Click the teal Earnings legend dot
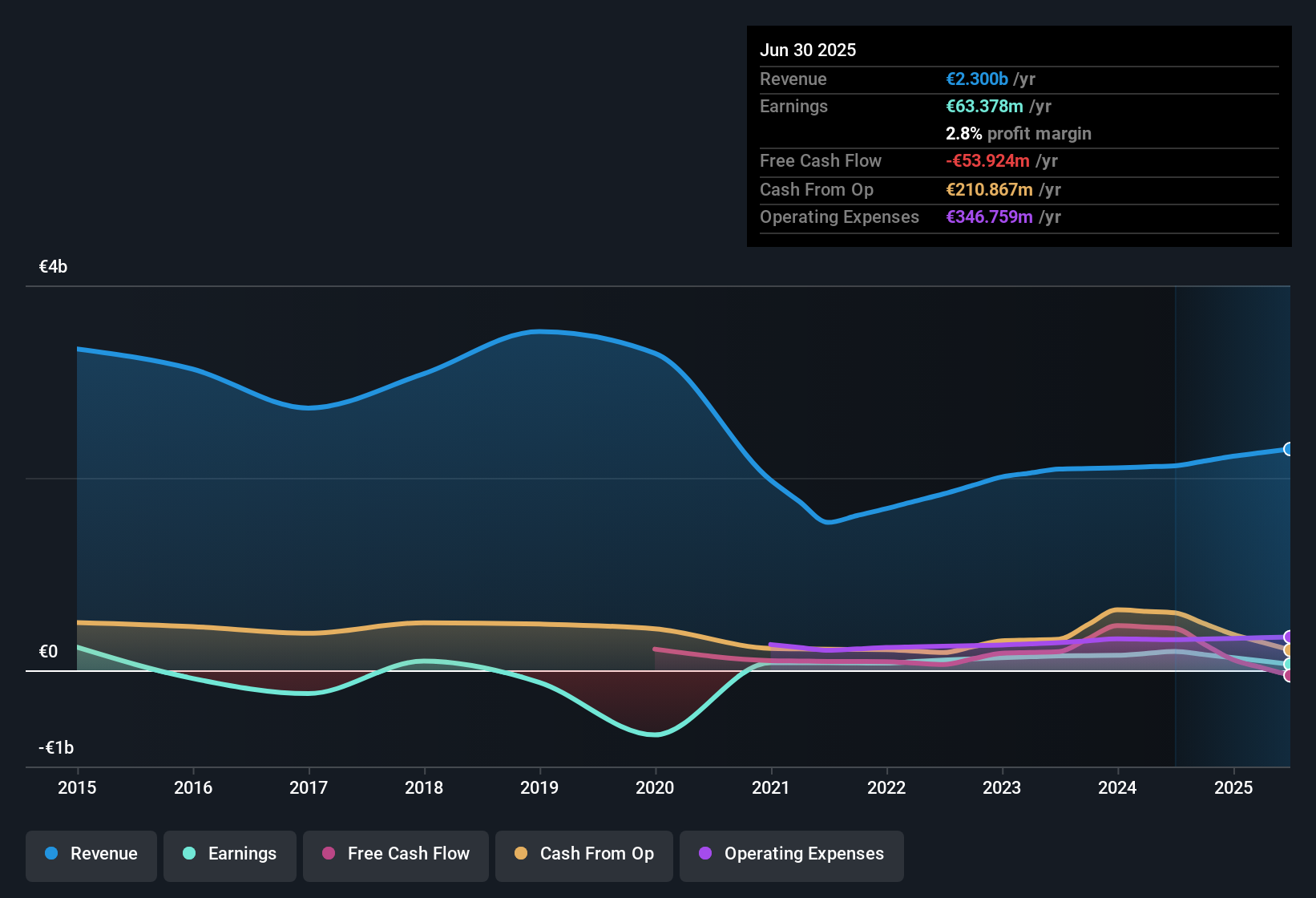The height and width of the screenshot is (898, 1316). click(x=189, y=854)
